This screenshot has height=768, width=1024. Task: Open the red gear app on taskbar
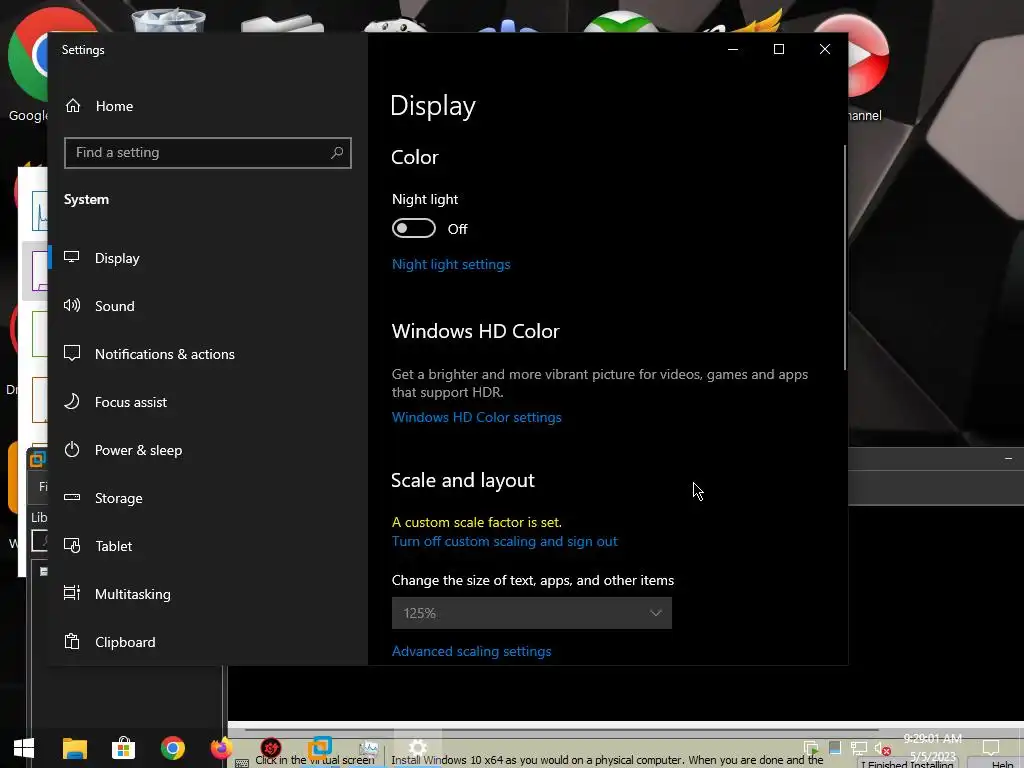coord(270,748)
